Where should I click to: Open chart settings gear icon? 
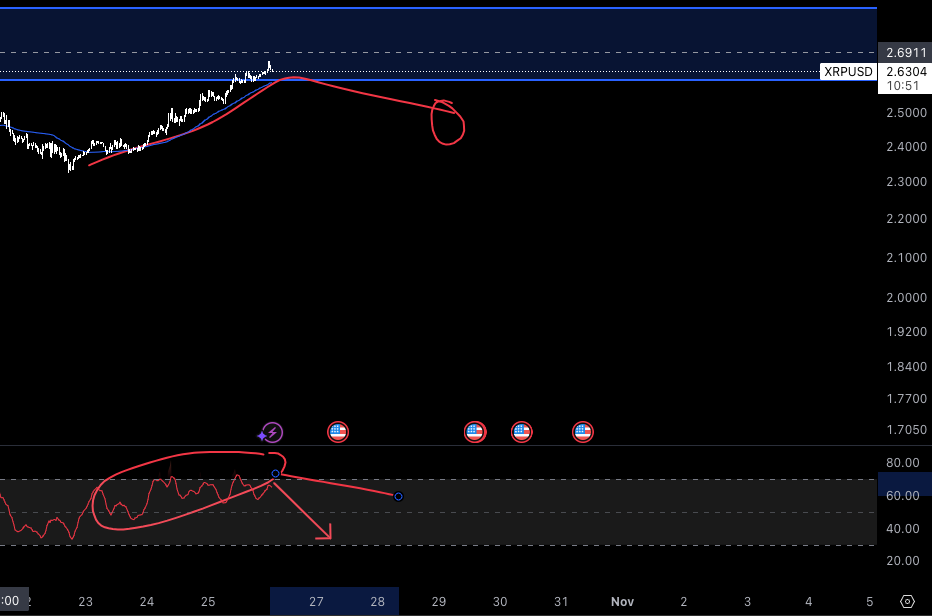pyautogui.click(x=907, y=601)
